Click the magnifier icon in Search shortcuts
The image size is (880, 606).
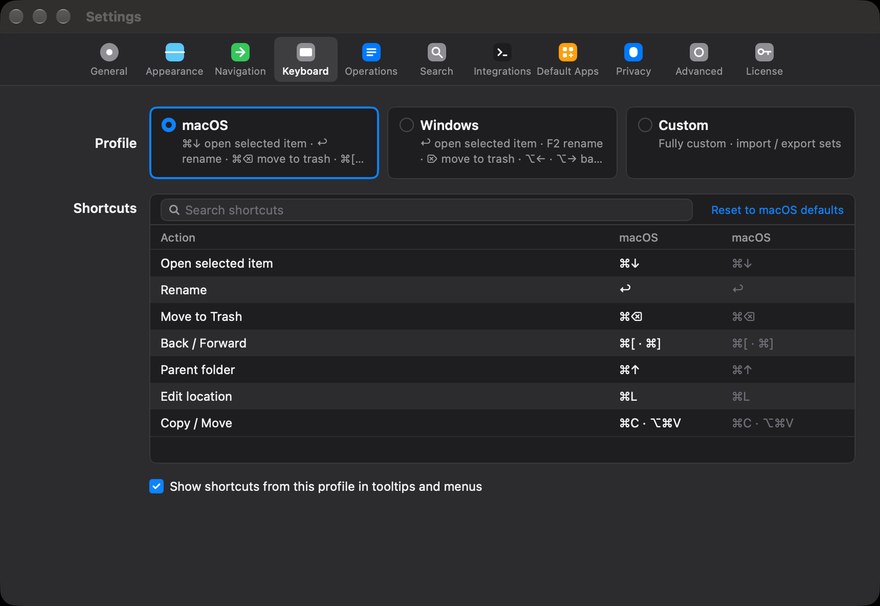tap(174, 210)
